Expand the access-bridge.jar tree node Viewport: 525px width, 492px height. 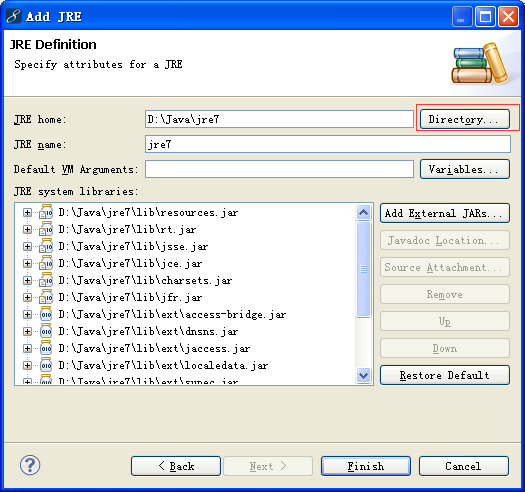click(x=27, y=314)
